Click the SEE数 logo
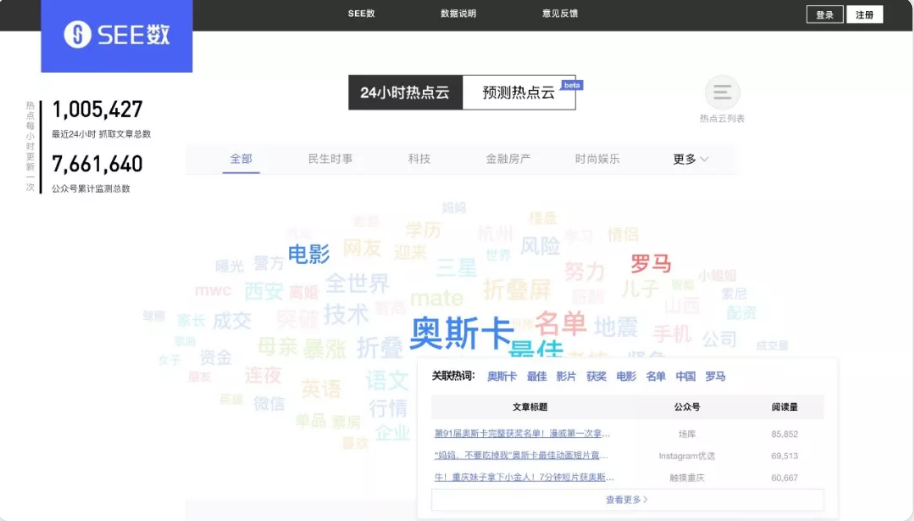This screenshot has height=521, width=914. (x=116, y=36)
